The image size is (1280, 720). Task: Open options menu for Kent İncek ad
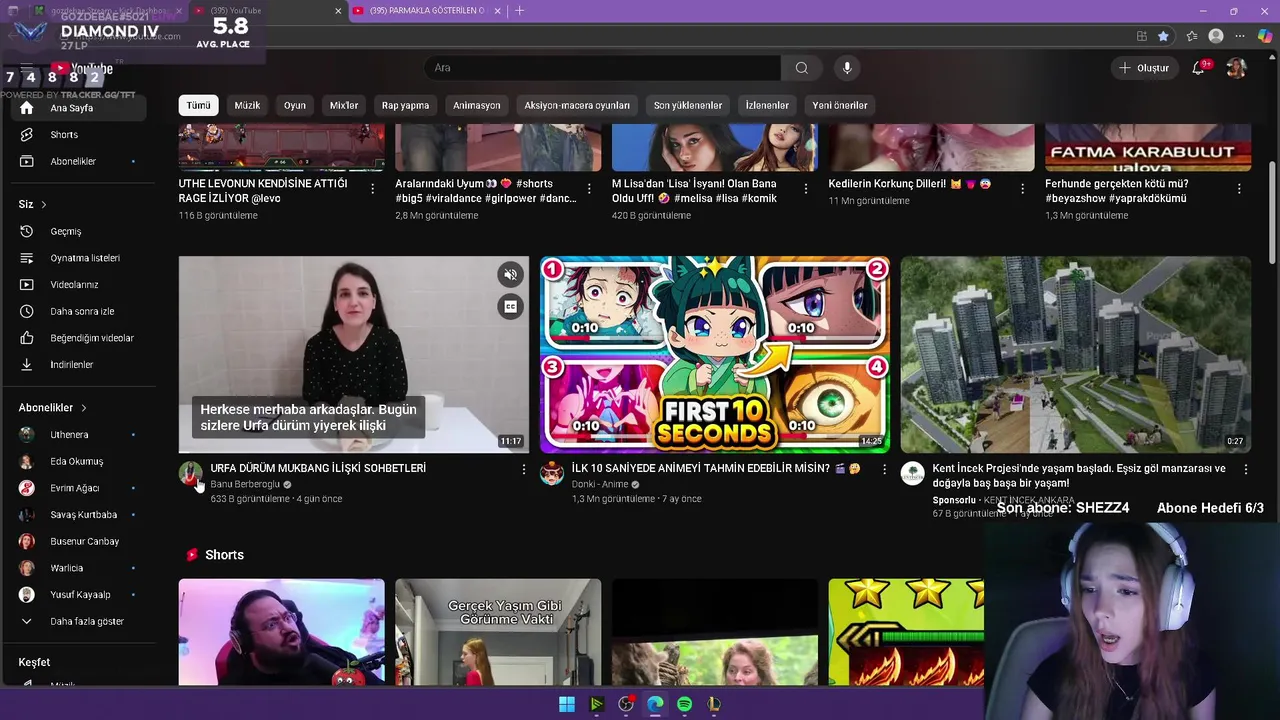[1245, 469]
